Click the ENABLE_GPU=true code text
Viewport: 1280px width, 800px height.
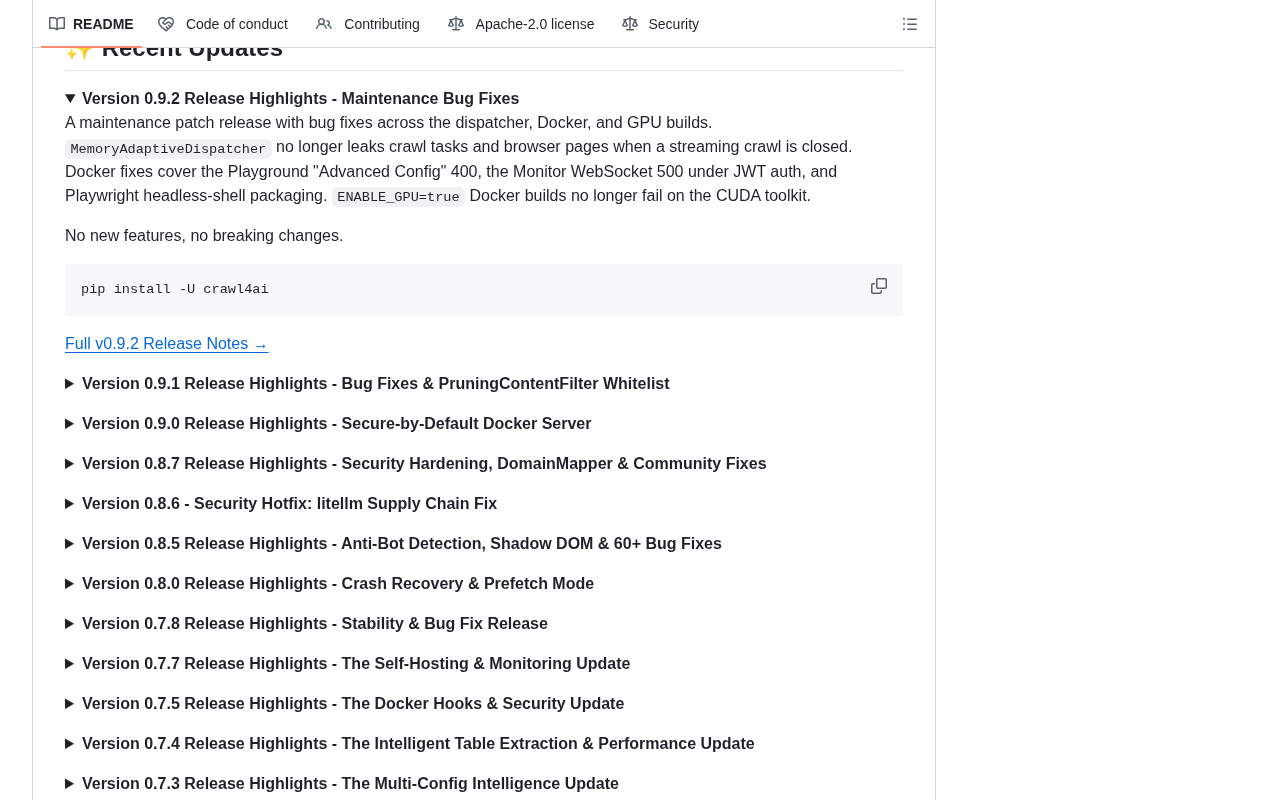click(398, 197)
